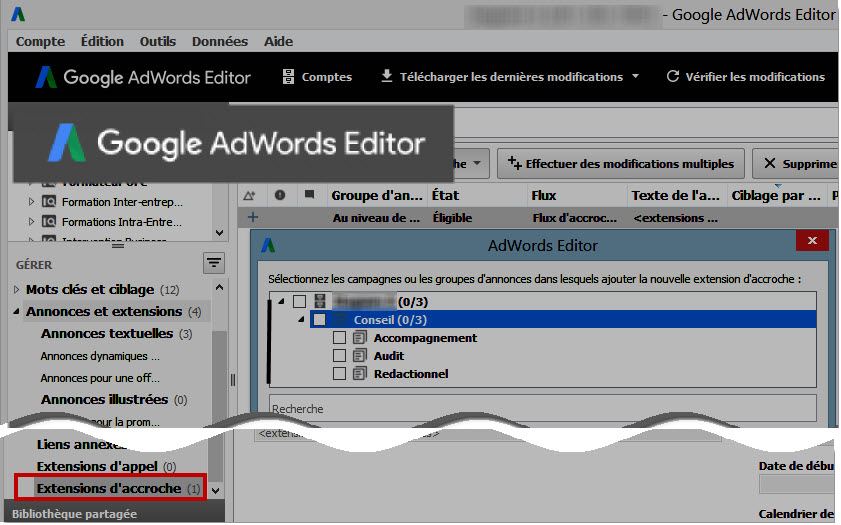Check the Accompagnement checkbox
This screenshot has height=525, width=841.
[339, 338]
